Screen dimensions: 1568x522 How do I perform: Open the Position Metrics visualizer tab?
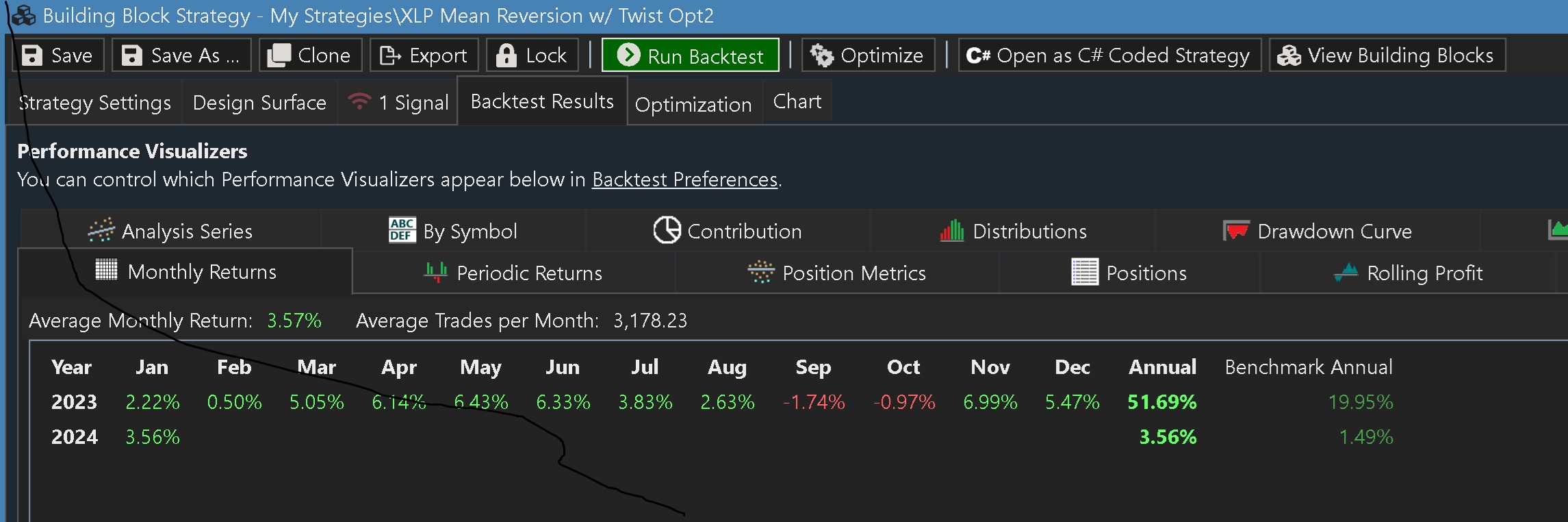click(837, 273)
